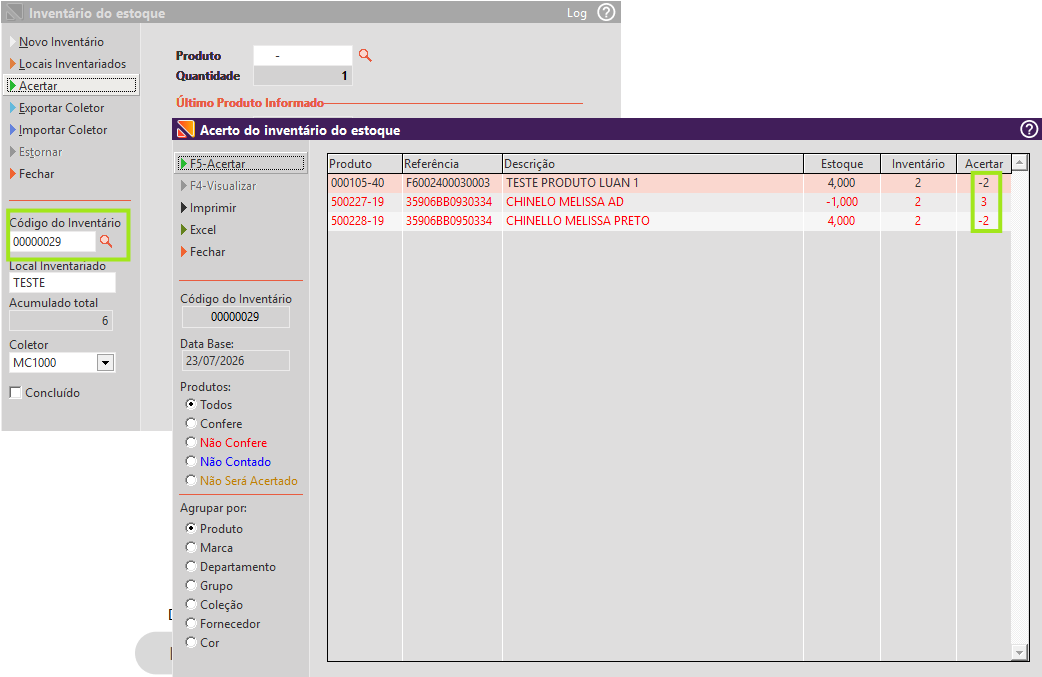Click the grid scrollbar down arrow
1042x677 pixels.
tap(1019, 652)
